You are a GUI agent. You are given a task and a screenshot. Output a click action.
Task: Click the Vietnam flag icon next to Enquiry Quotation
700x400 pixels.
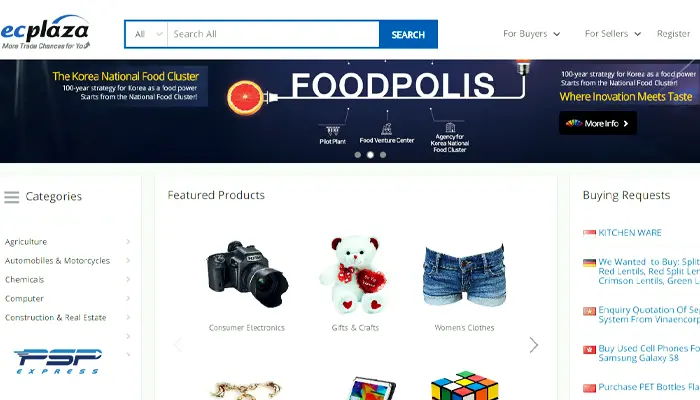[589, 311]
